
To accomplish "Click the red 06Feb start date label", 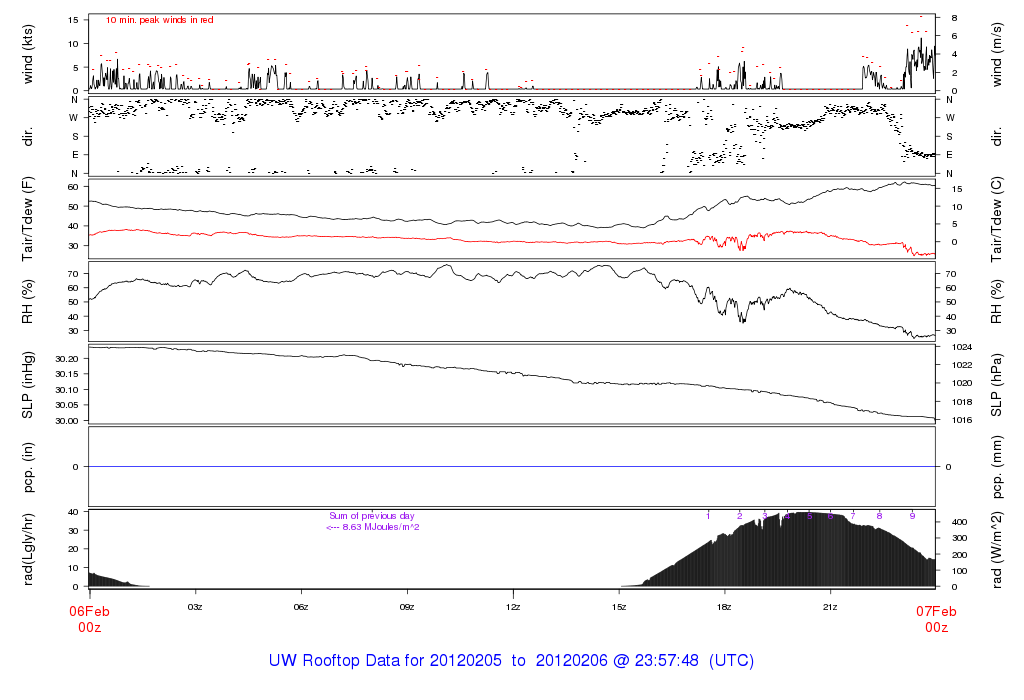I will [x=89, y=611].
